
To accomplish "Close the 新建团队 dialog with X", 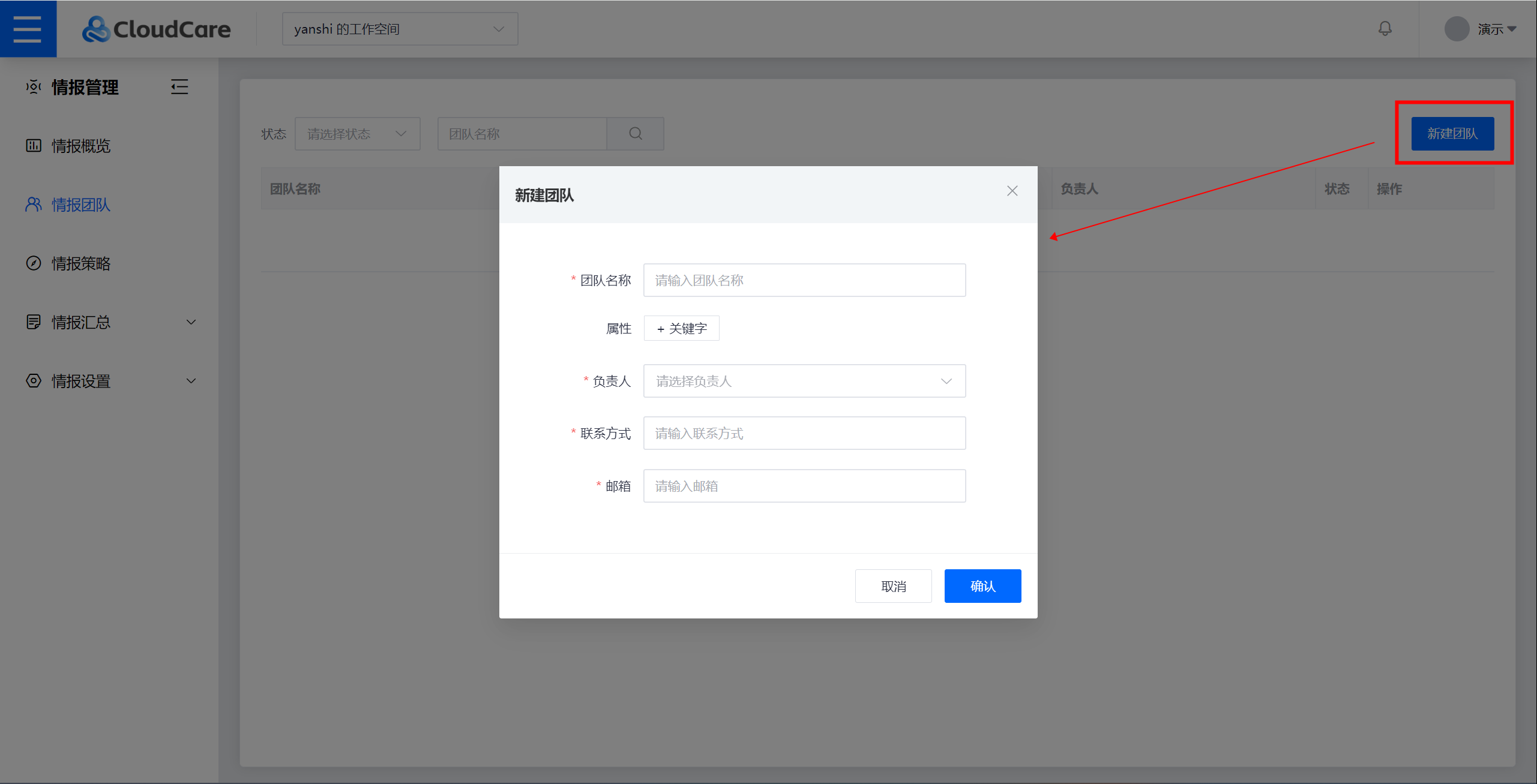I will 1012,191.
